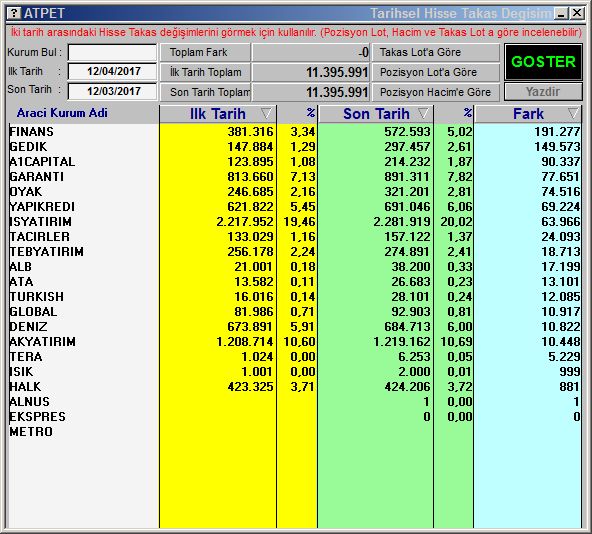Image resolution: width=592 pixels, height=534 pixels.
Task: Edit the Ilk Tarih date field
Action: click(112, 71)
